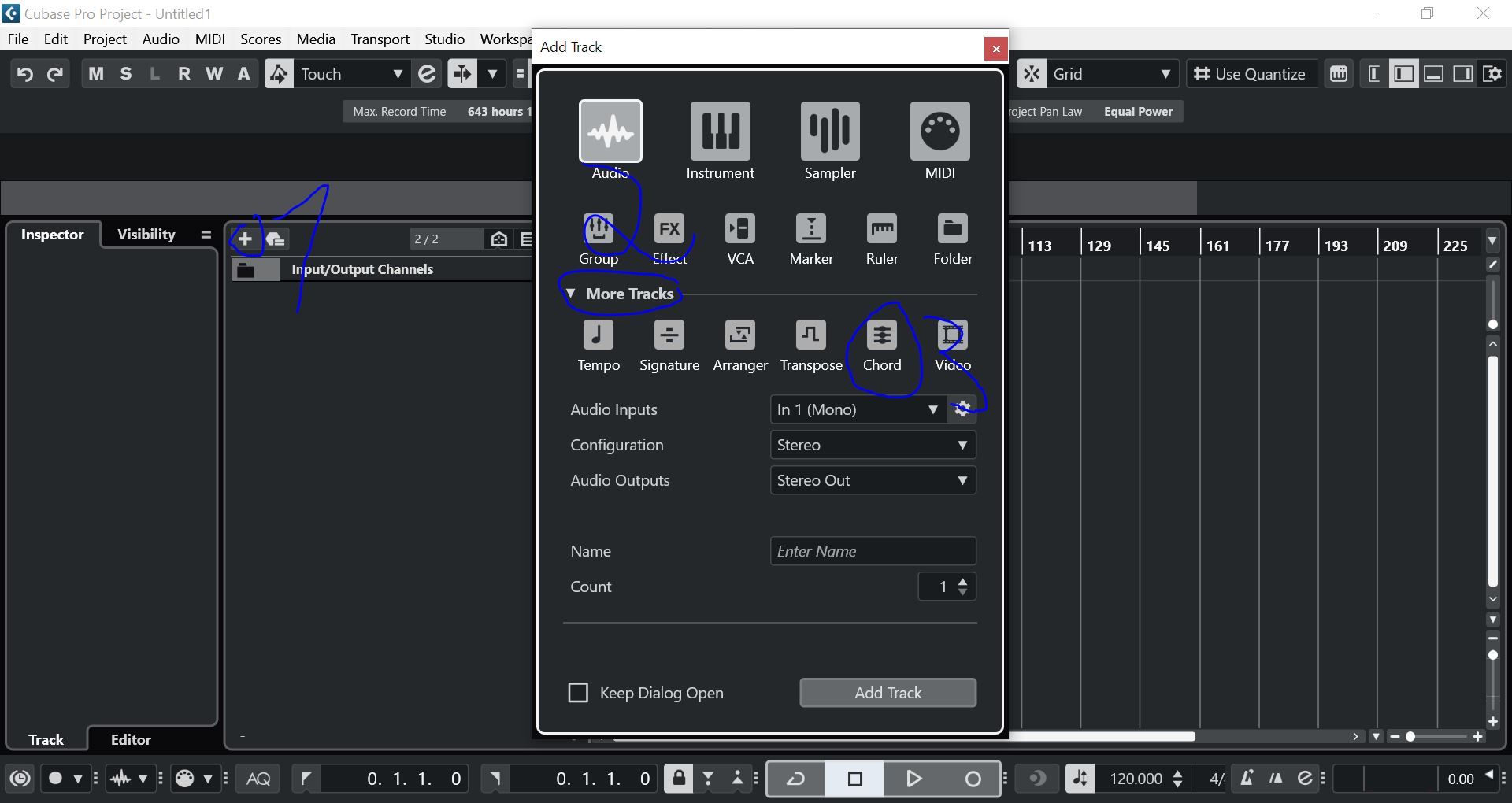This screenshot has height=803, width=1512.
Task: Open the Touch automation mode dropdown
Action: tap(350, 74)
